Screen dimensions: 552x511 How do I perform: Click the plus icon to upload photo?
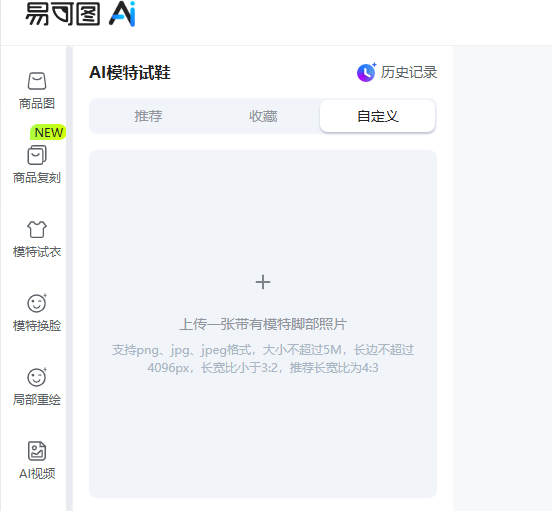263,282
